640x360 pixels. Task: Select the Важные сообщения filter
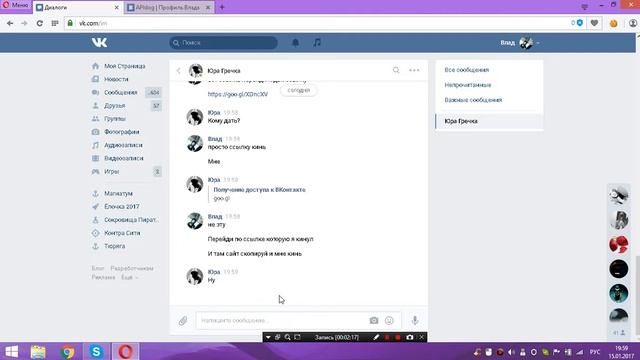click(473, 100)
